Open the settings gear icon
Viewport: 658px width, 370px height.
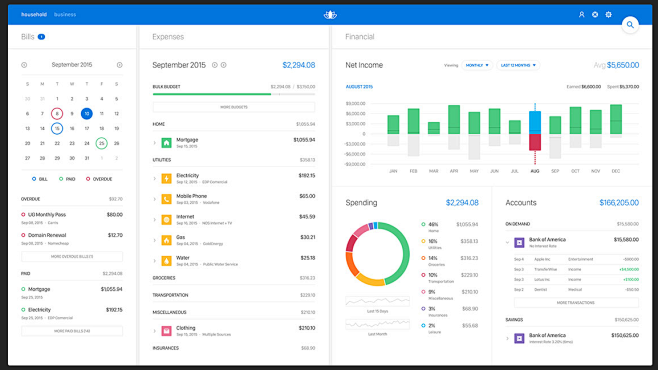(x=608, y=15)
